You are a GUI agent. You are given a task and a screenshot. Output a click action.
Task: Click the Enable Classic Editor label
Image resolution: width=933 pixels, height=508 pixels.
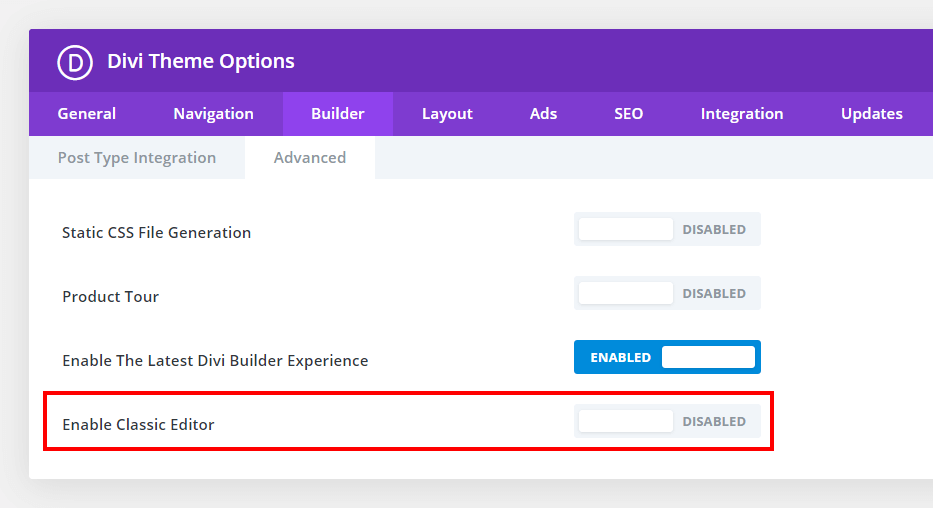click(138, 425)
